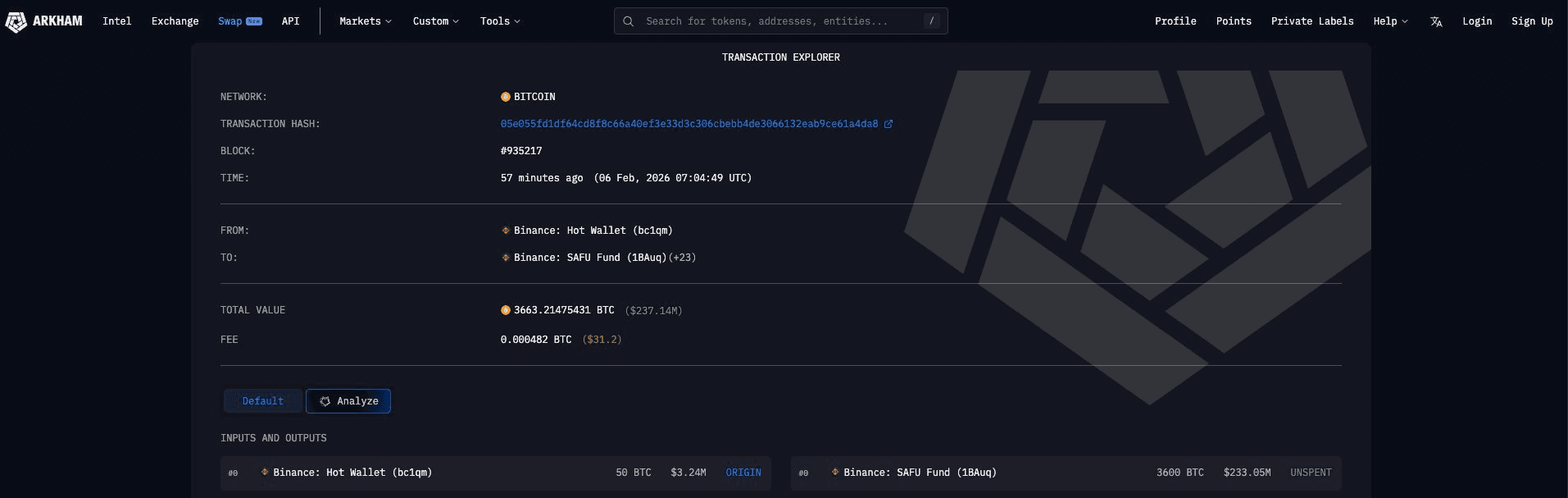1568x498 pixels.
Task: Open the transaction hash external link icon
Action: [x=889, y=124]
